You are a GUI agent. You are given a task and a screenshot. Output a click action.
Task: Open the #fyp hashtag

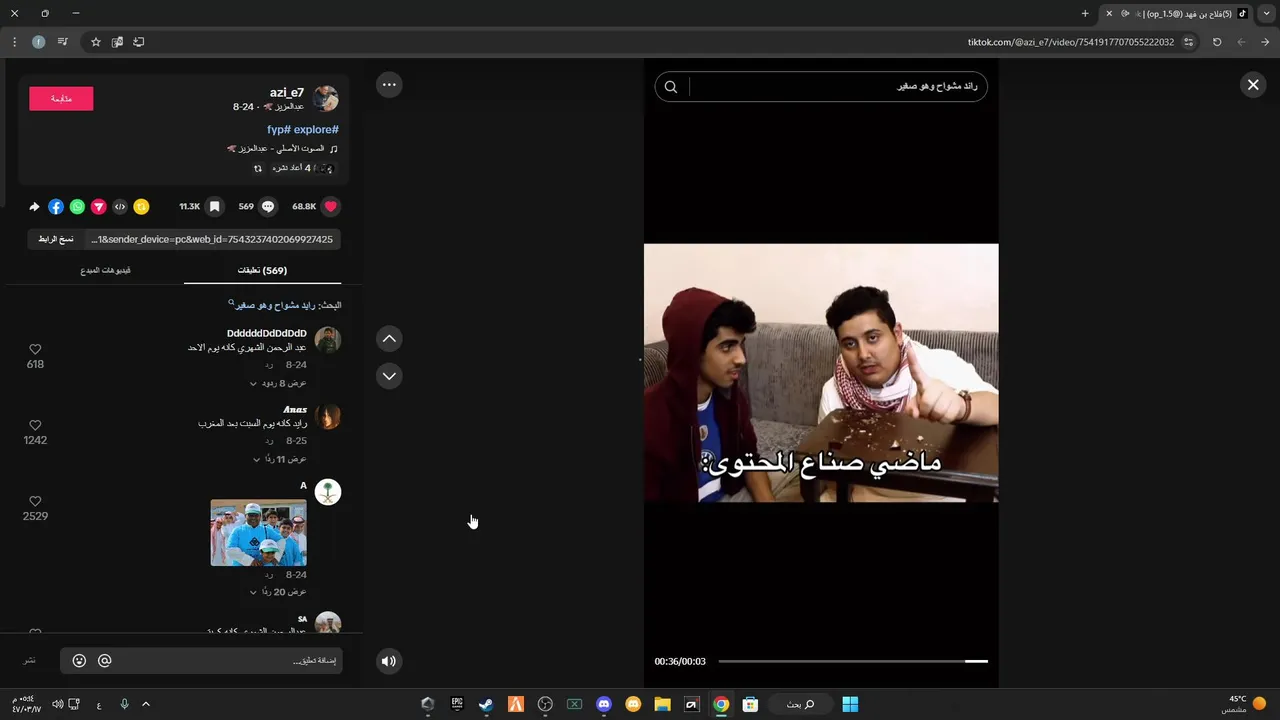click(278, 130)
